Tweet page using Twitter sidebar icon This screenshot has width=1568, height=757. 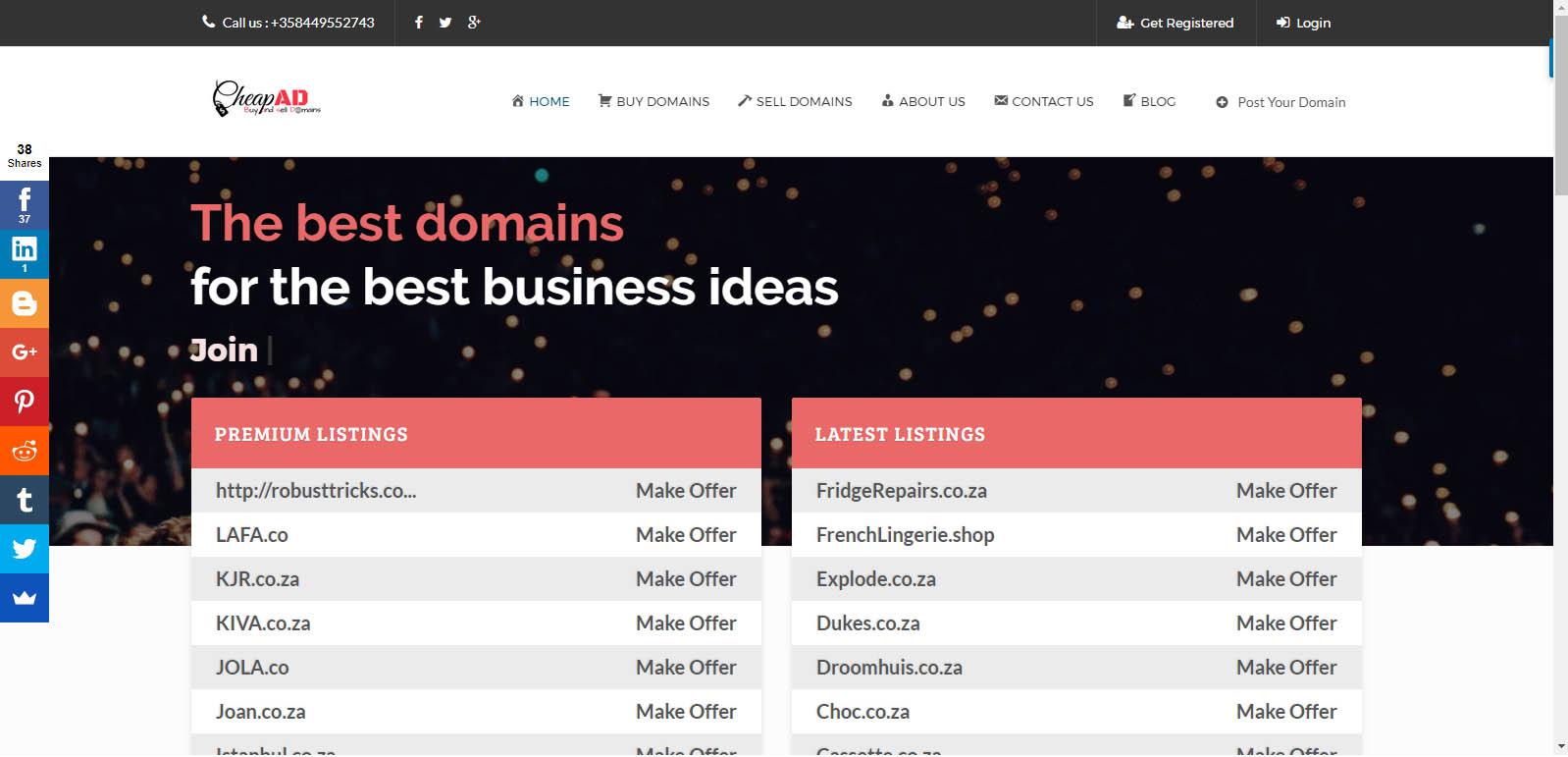25,549
